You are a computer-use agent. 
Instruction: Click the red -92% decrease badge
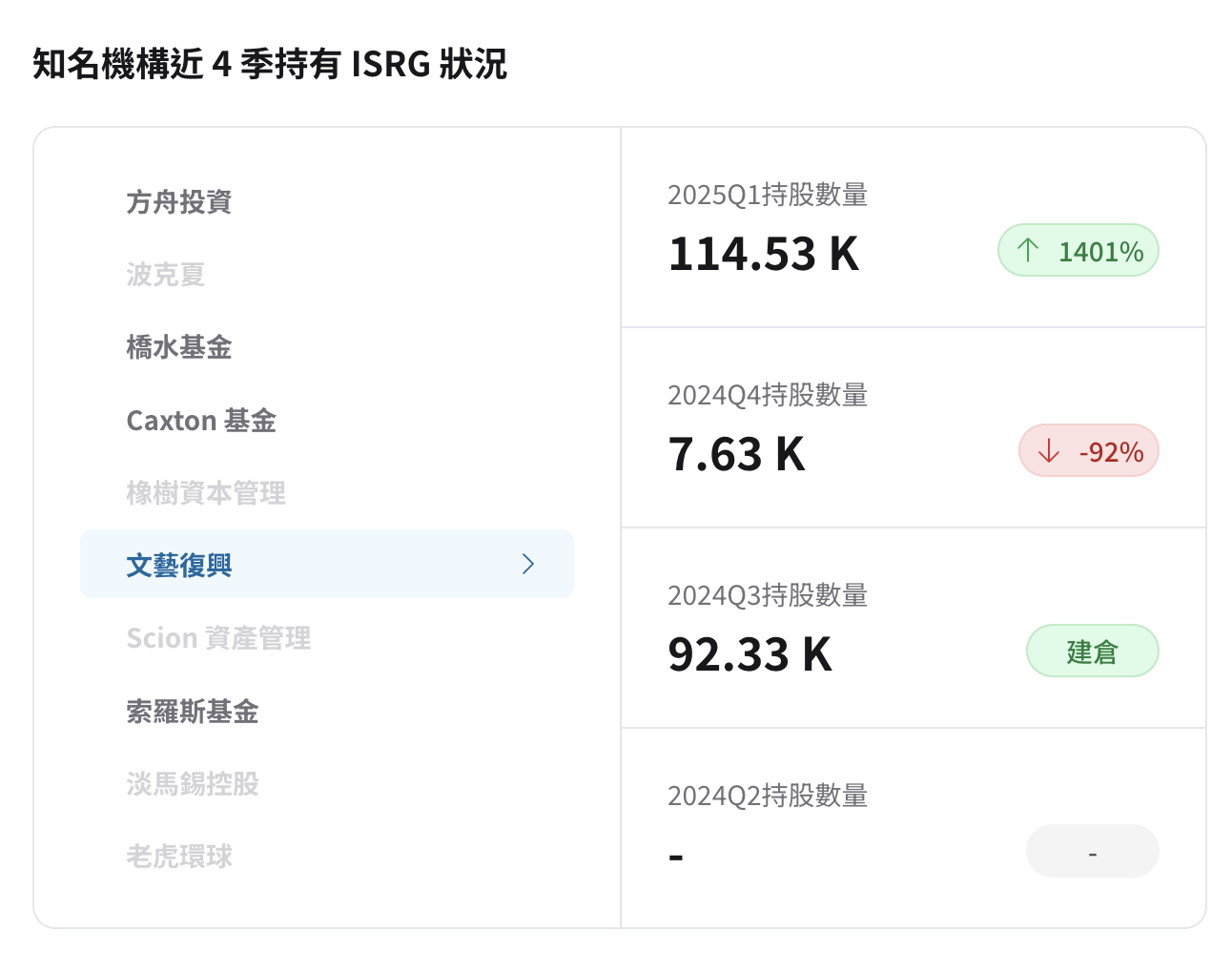point(1088,451)
